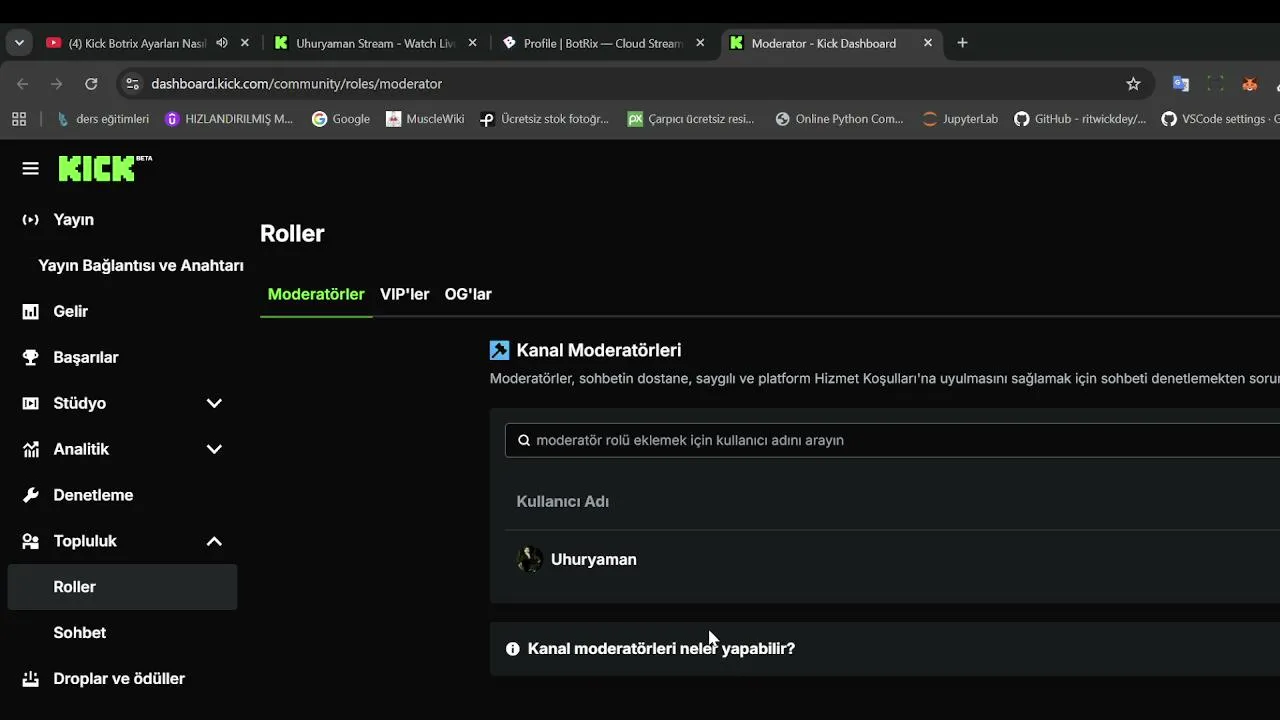
Task: Close the Profile BotRix tab
Action: point(700,43)
